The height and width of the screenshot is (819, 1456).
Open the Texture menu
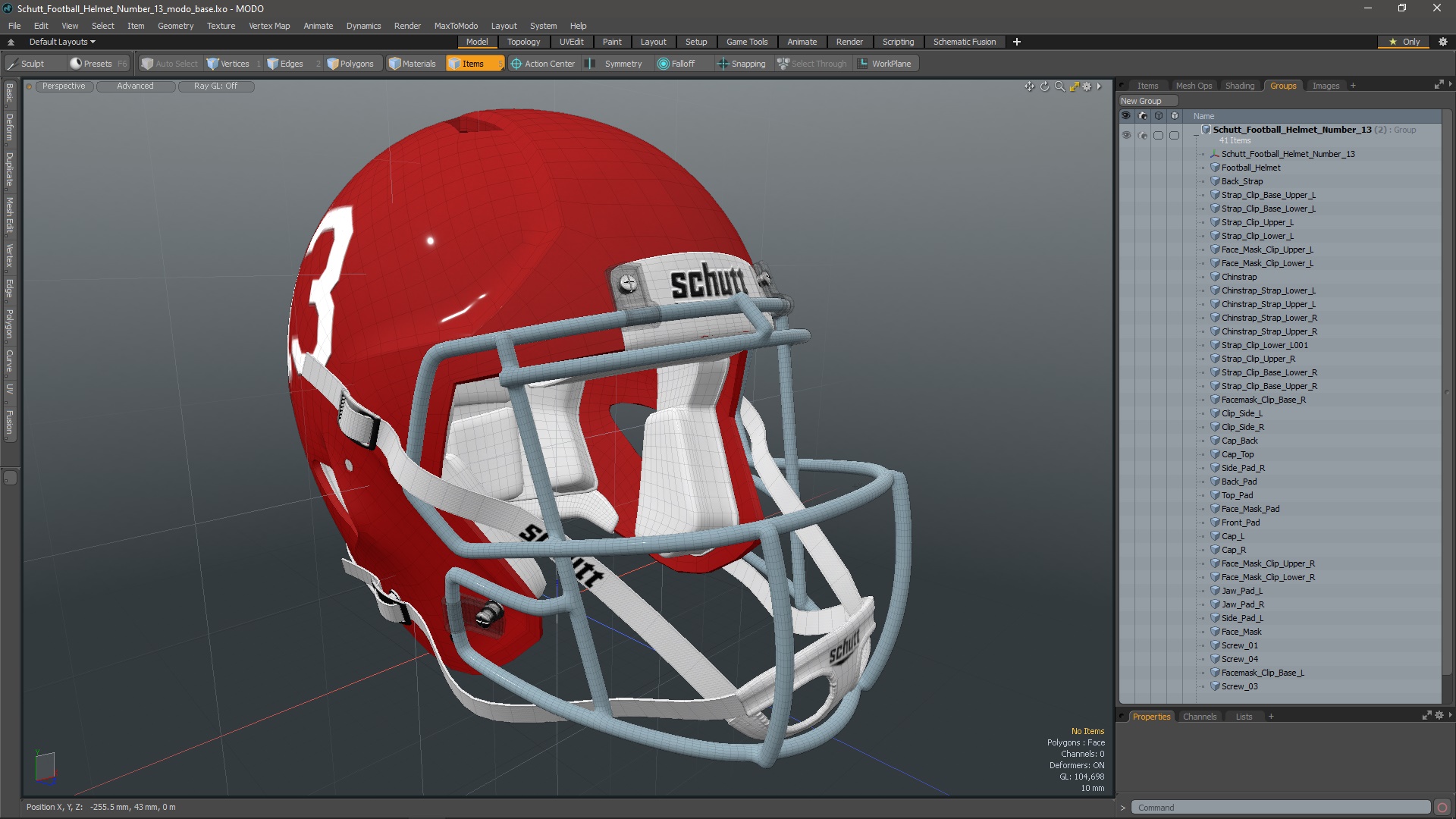point(221,26)
